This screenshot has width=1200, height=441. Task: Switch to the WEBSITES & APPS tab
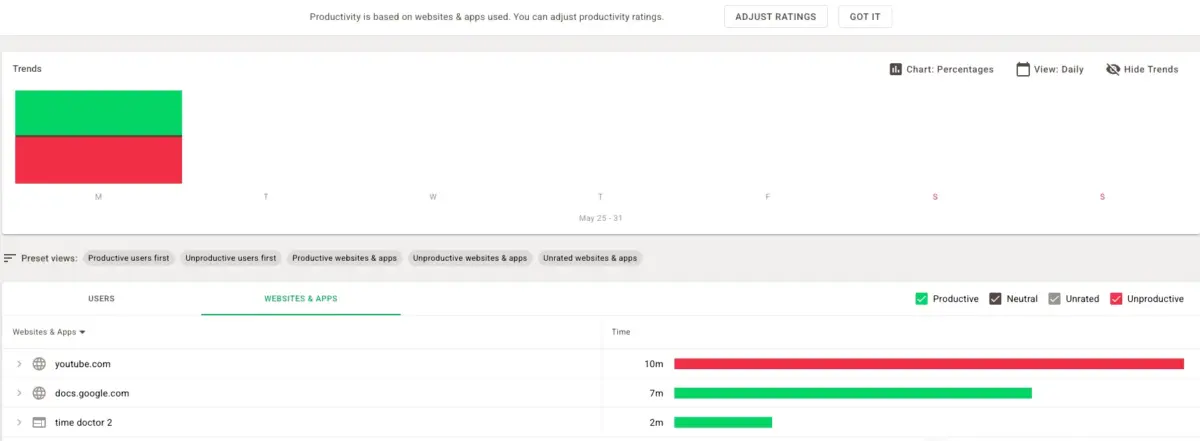point(301,298)
